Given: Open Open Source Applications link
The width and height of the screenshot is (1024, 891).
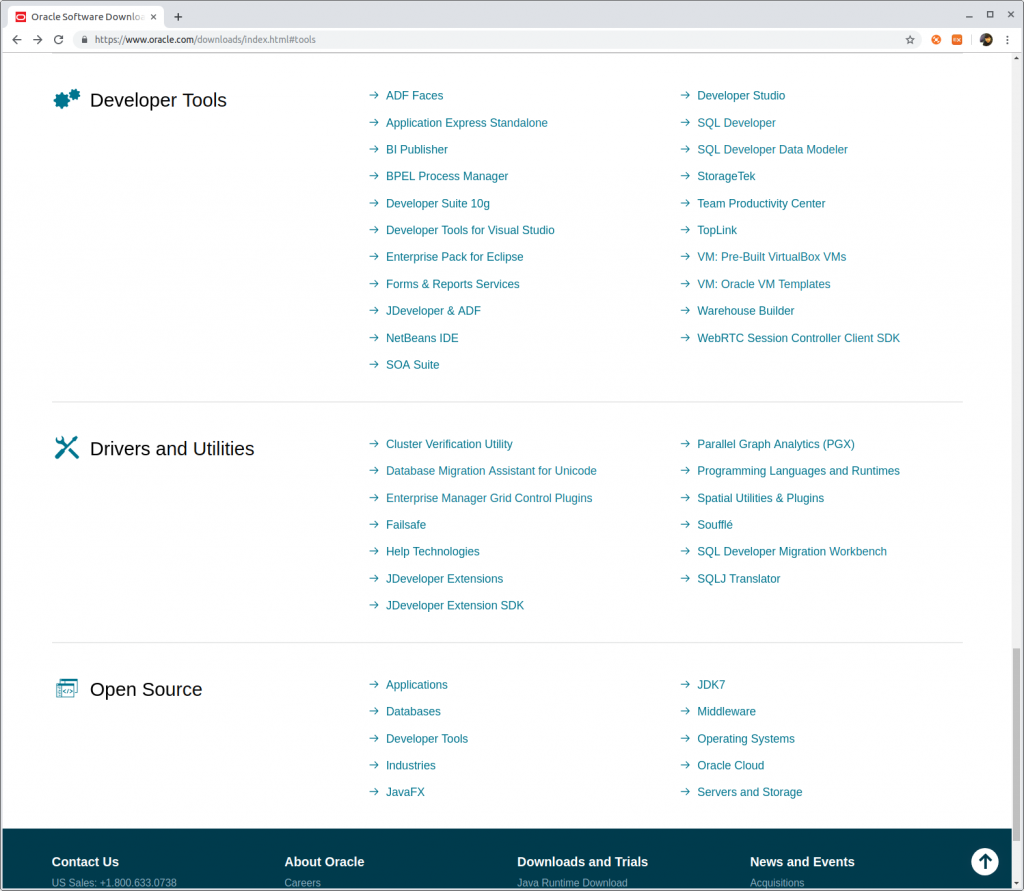Looking at the screenshot, I should click(x=417, y=685).
